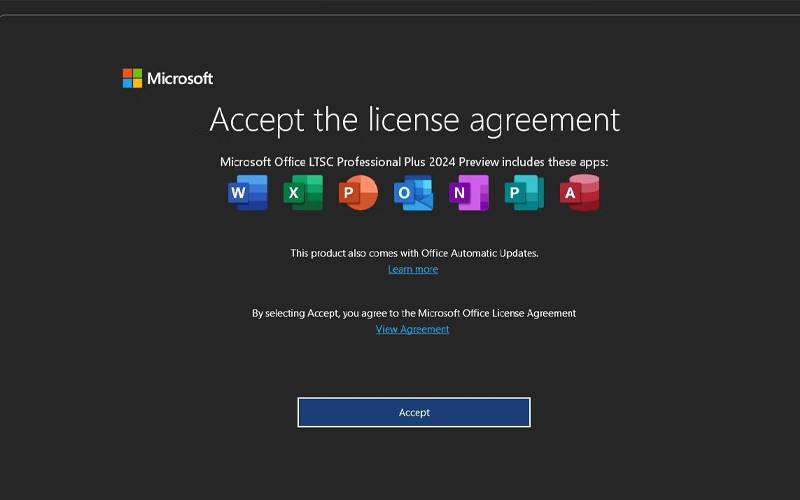Open the Learn more link

click(413, 269)
